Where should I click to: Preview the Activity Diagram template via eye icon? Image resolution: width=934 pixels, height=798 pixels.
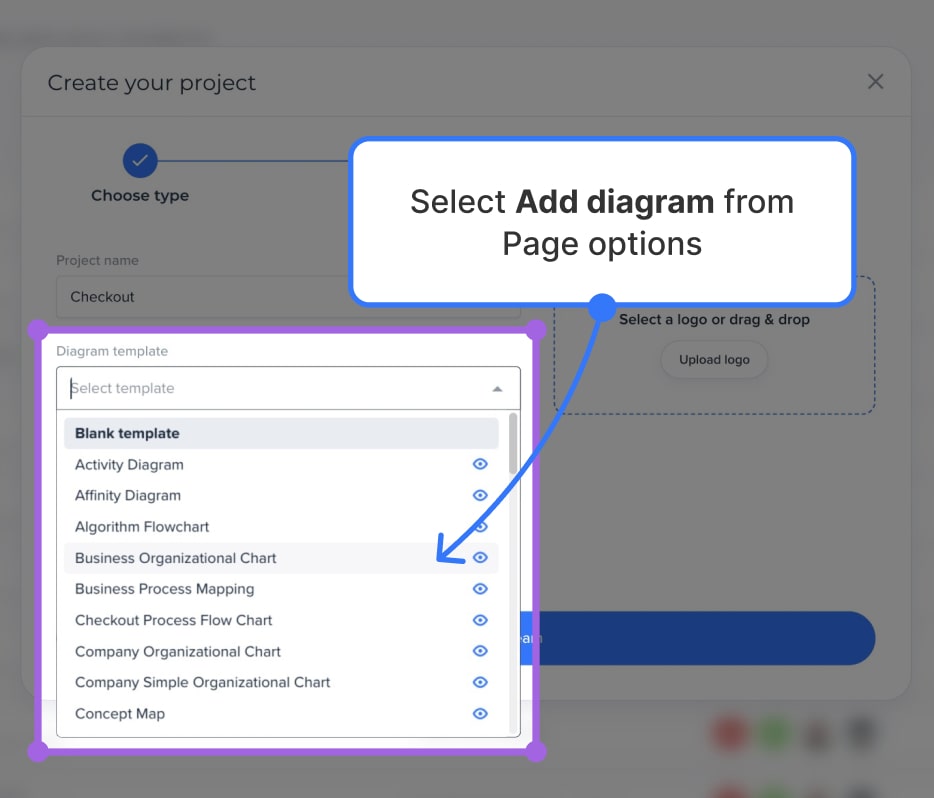pyautogui.click(x=480, y=464)
